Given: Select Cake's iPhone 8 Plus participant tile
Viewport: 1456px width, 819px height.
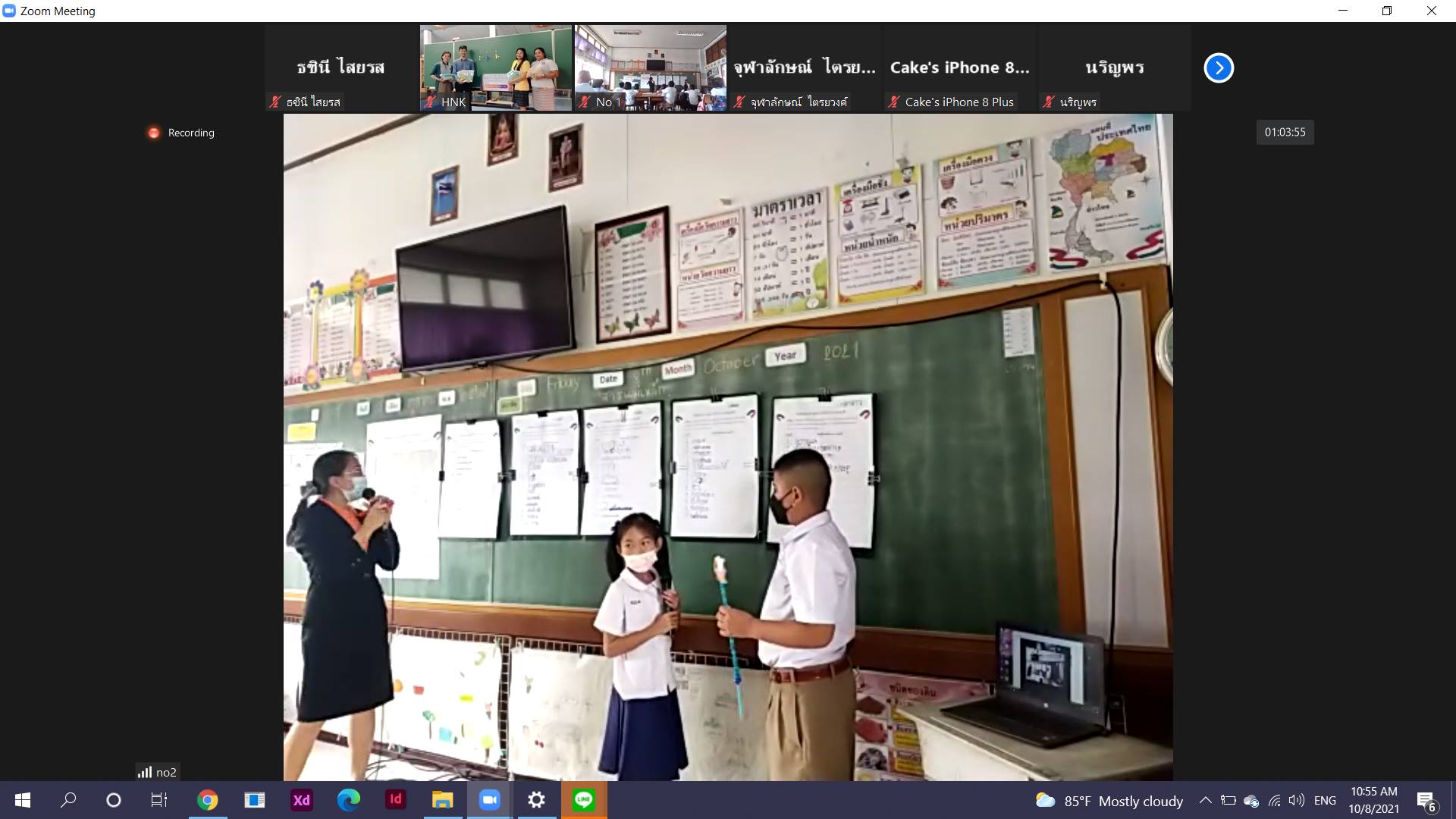Looking at the screenshot, I should point(960,68).
